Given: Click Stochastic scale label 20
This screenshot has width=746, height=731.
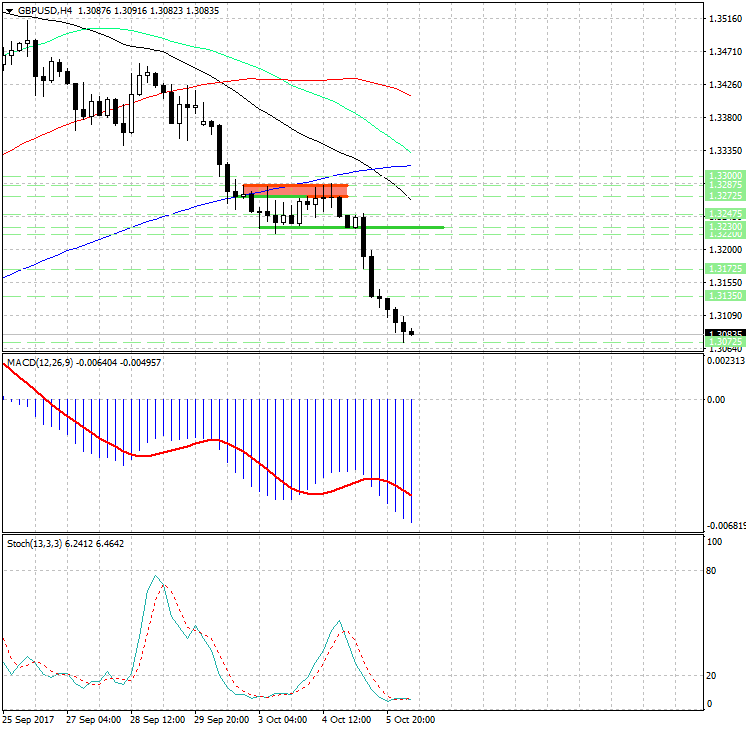Looking at the screenshot, I should 711,675.
